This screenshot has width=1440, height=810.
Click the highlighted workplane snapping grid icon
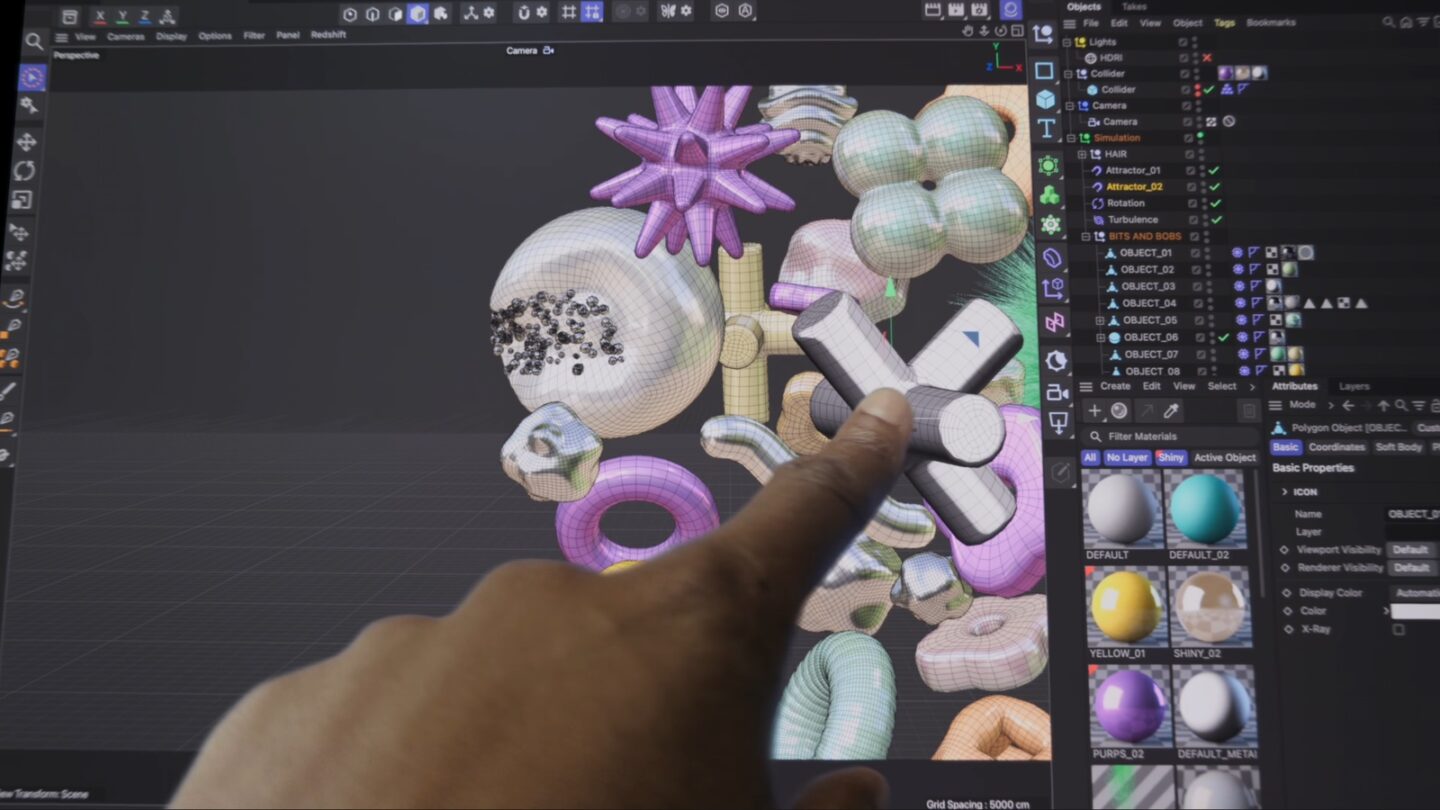[x=592, y=13]
